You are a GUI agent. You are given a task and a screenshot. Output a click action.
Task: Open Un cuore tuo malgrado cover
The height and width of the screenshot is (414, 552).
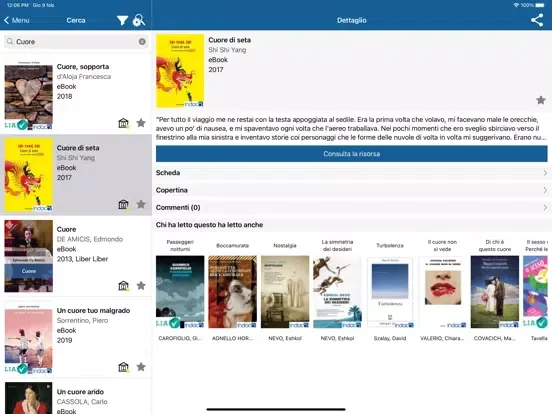click(29, 338)
